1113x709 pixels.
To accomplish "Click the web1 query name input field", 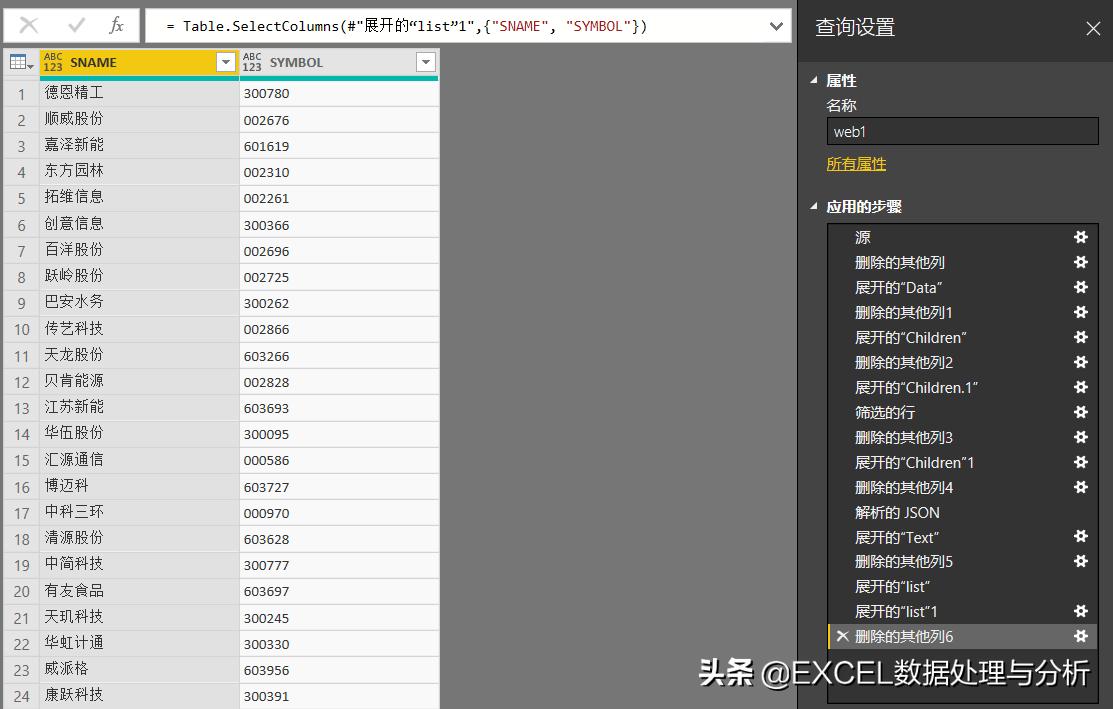I will (x=962, y=131).
